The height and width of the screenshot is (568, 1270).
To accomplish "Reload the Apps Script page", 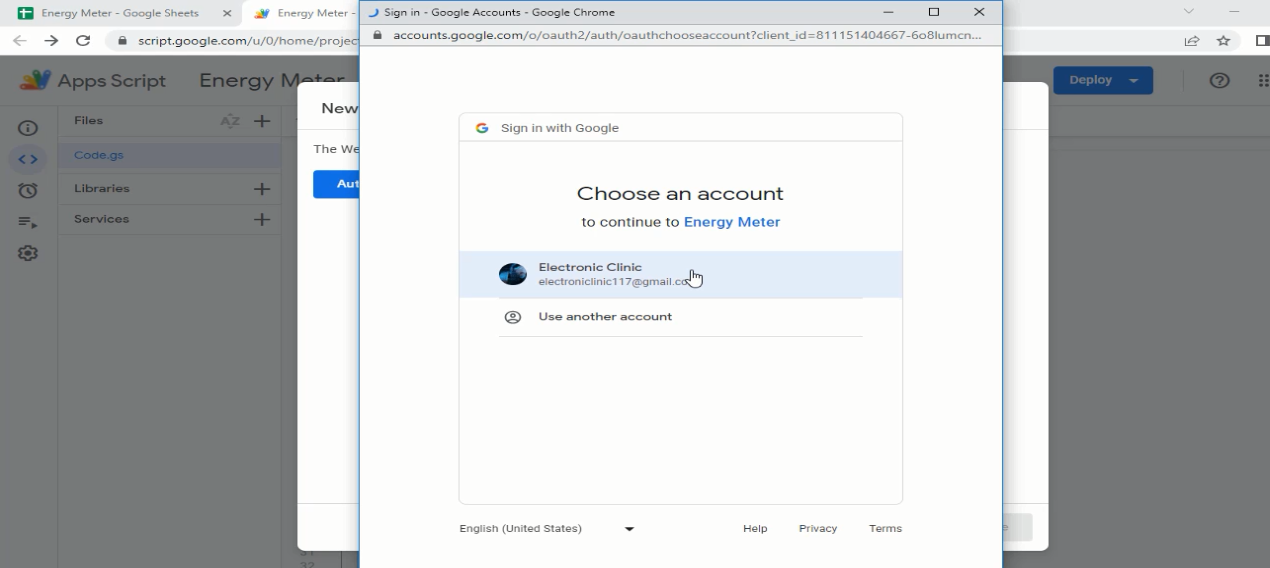I will (x=84, y=41).
